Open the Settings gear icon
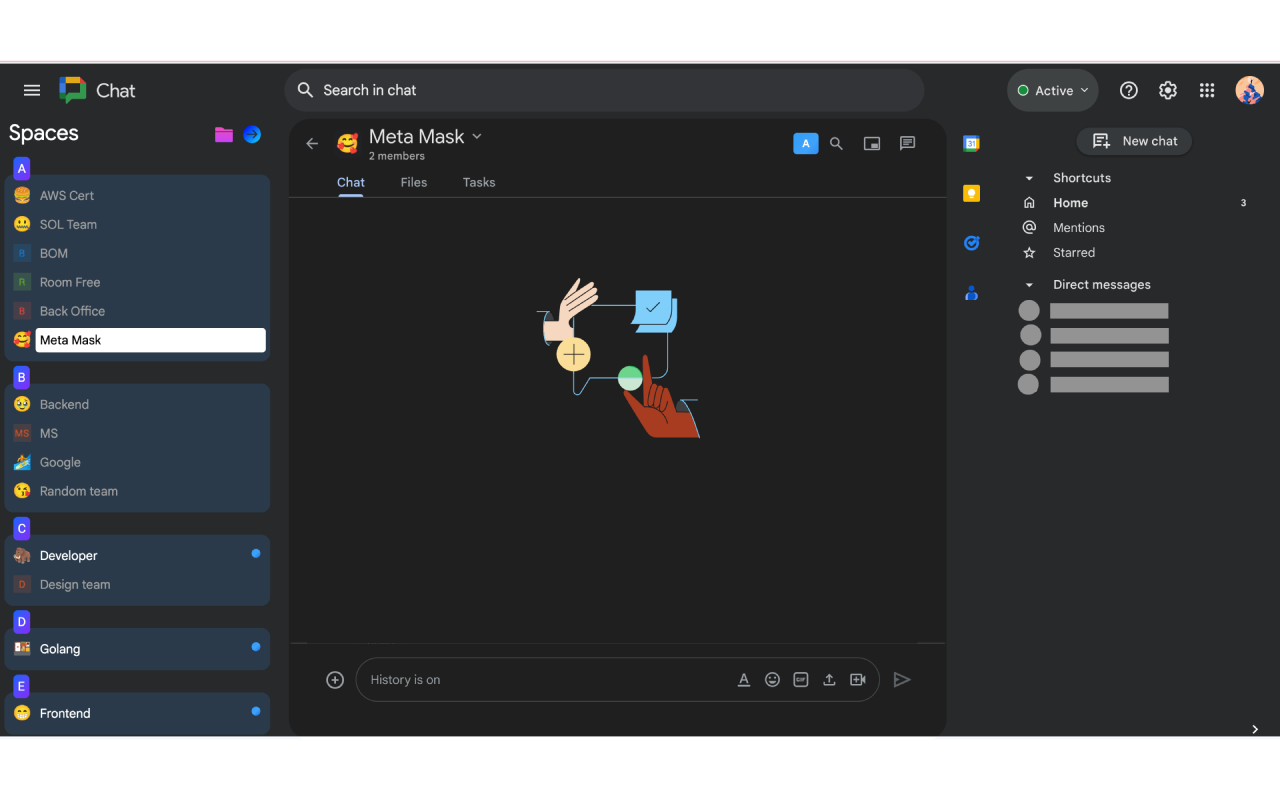 [x=1168, y=90]
